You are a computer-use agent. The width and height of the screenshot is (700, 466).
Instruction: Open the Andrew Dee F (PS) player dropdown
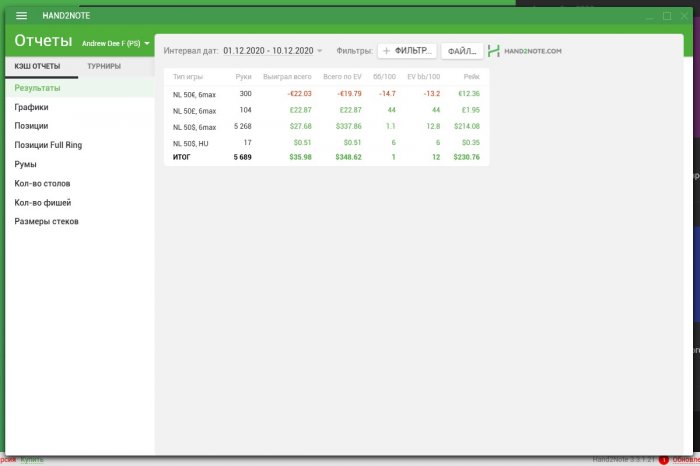pos(116,43)
